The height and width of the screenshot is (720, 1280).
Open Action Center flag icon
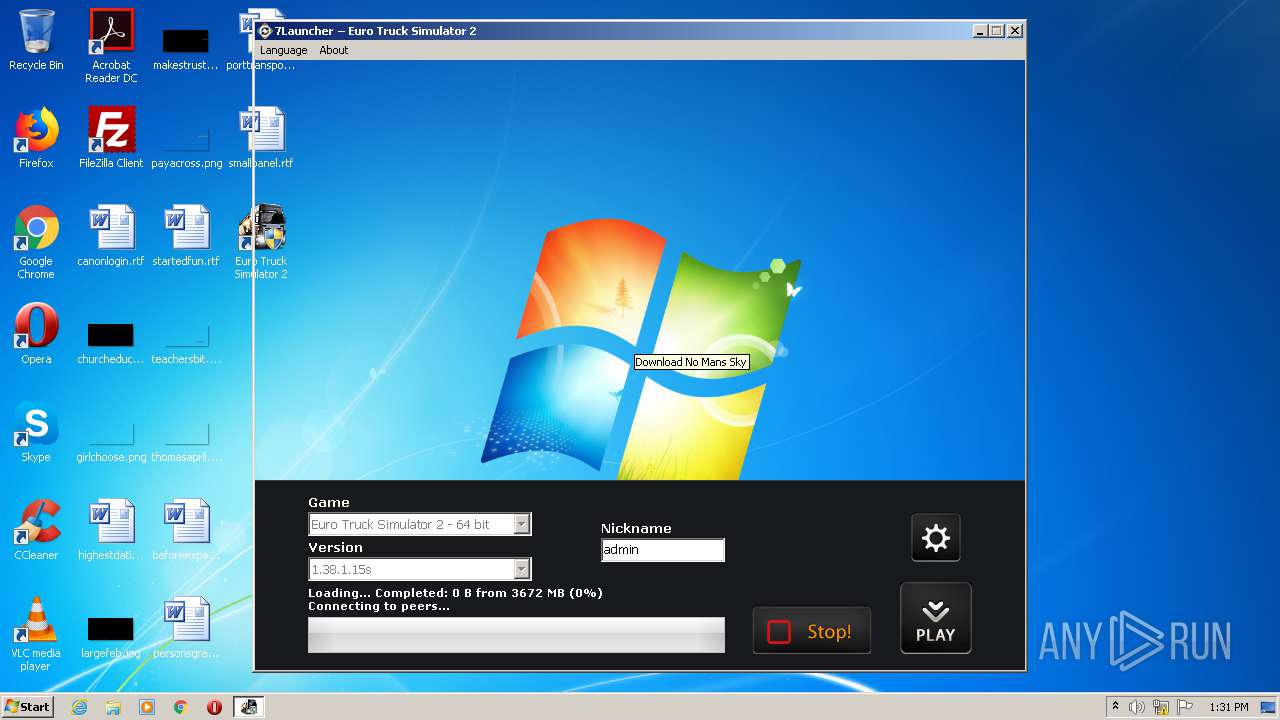pos(1185,707)
